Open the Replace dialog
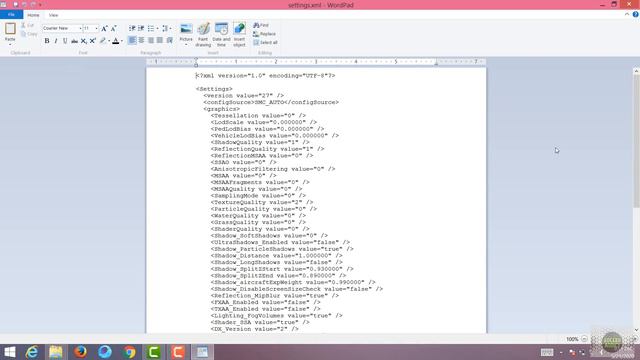Image resolution: width=640 pixels, height=360 pixels. [x=264, y=34]
